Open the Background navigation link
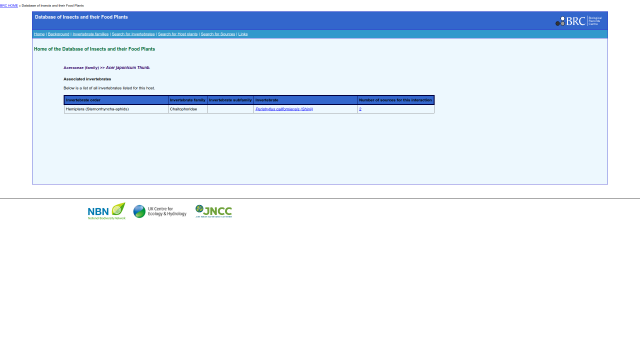 (58, 34)
